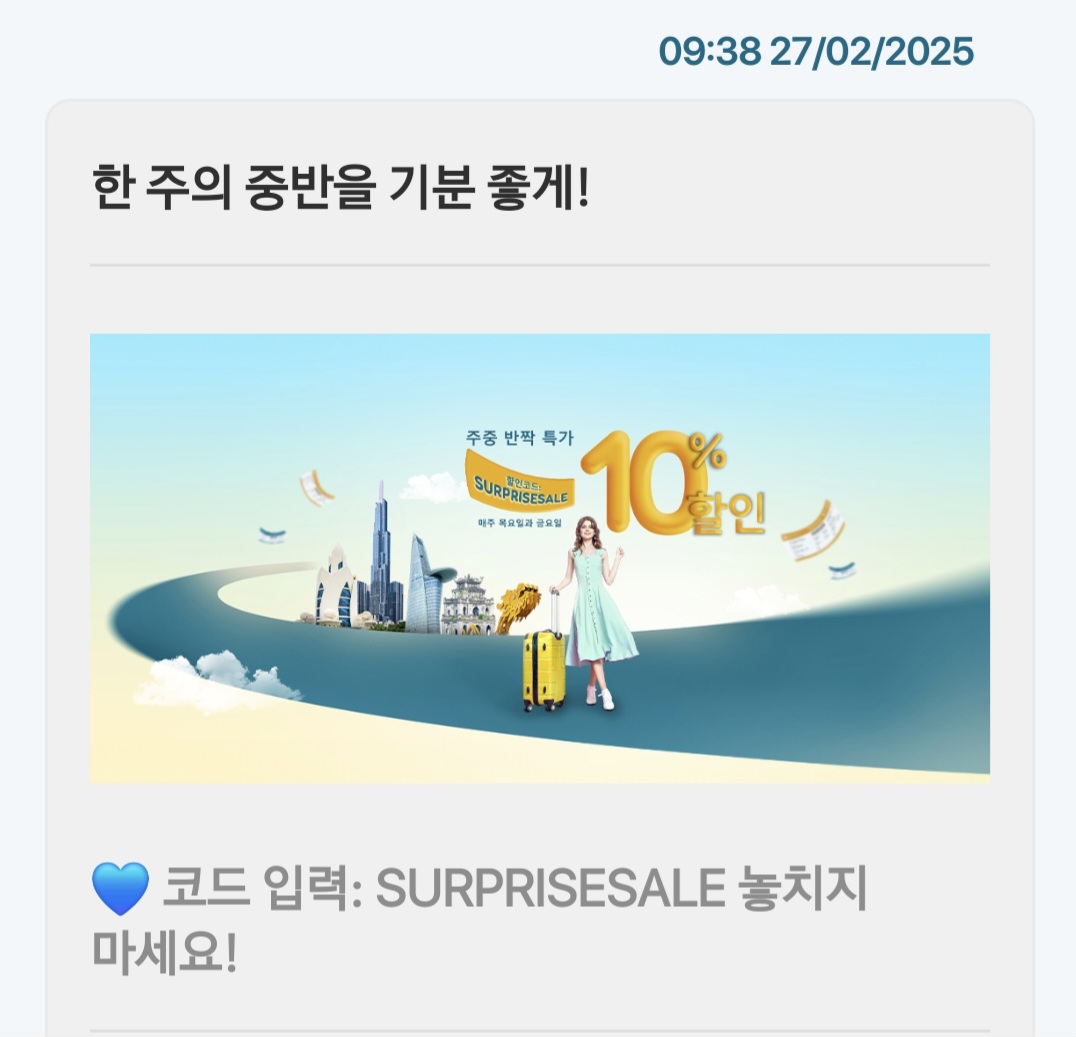Tap the flying ticket above the white building
The image size is (1076, 1037).
coord(316,488)
